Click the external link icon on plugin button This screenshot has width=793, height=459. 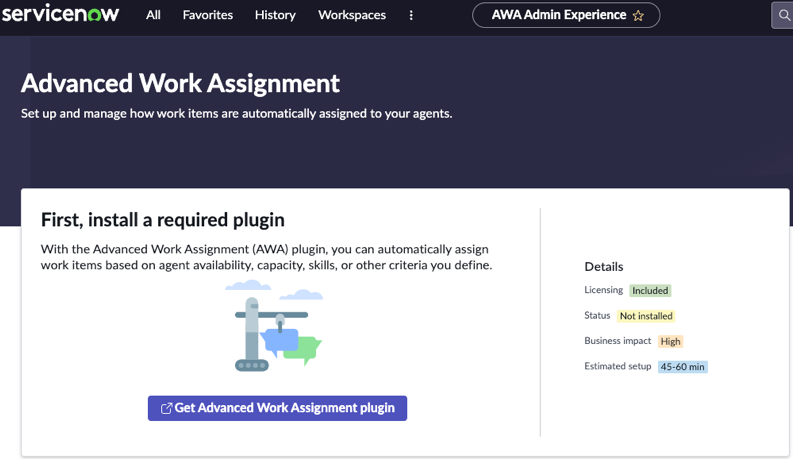tap(166, 408)
